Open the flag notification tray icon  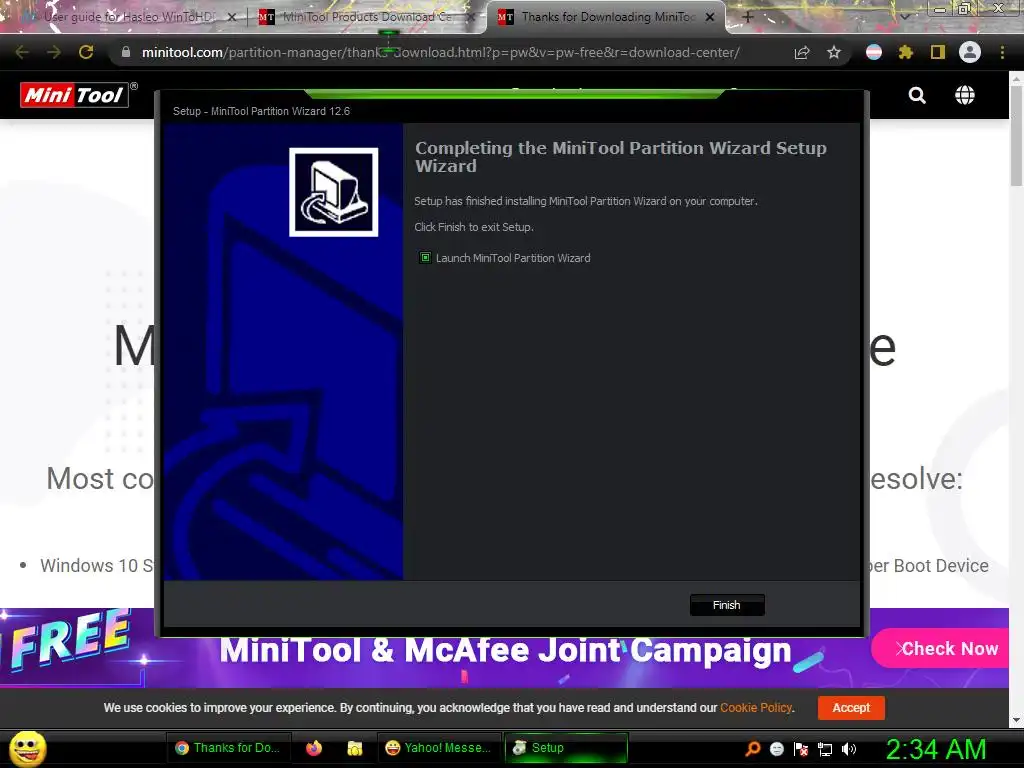(x=801, y=749)
